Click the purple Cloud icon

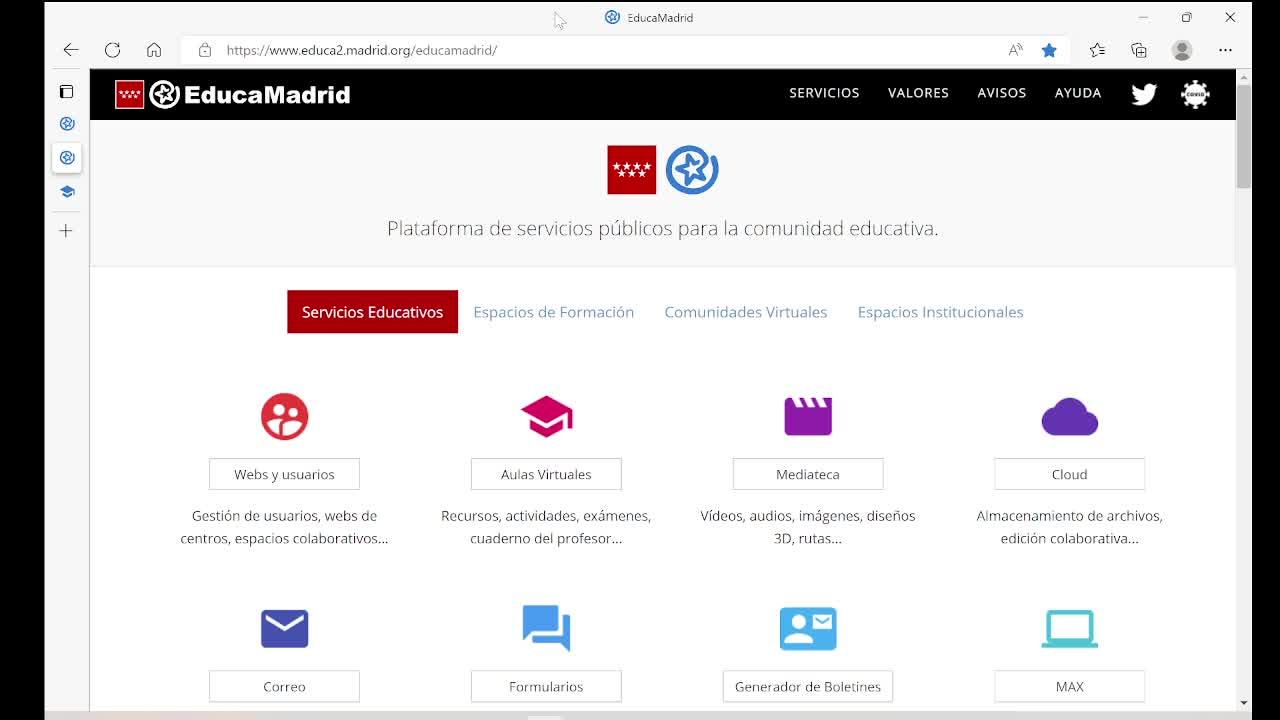pos(1070,417)
